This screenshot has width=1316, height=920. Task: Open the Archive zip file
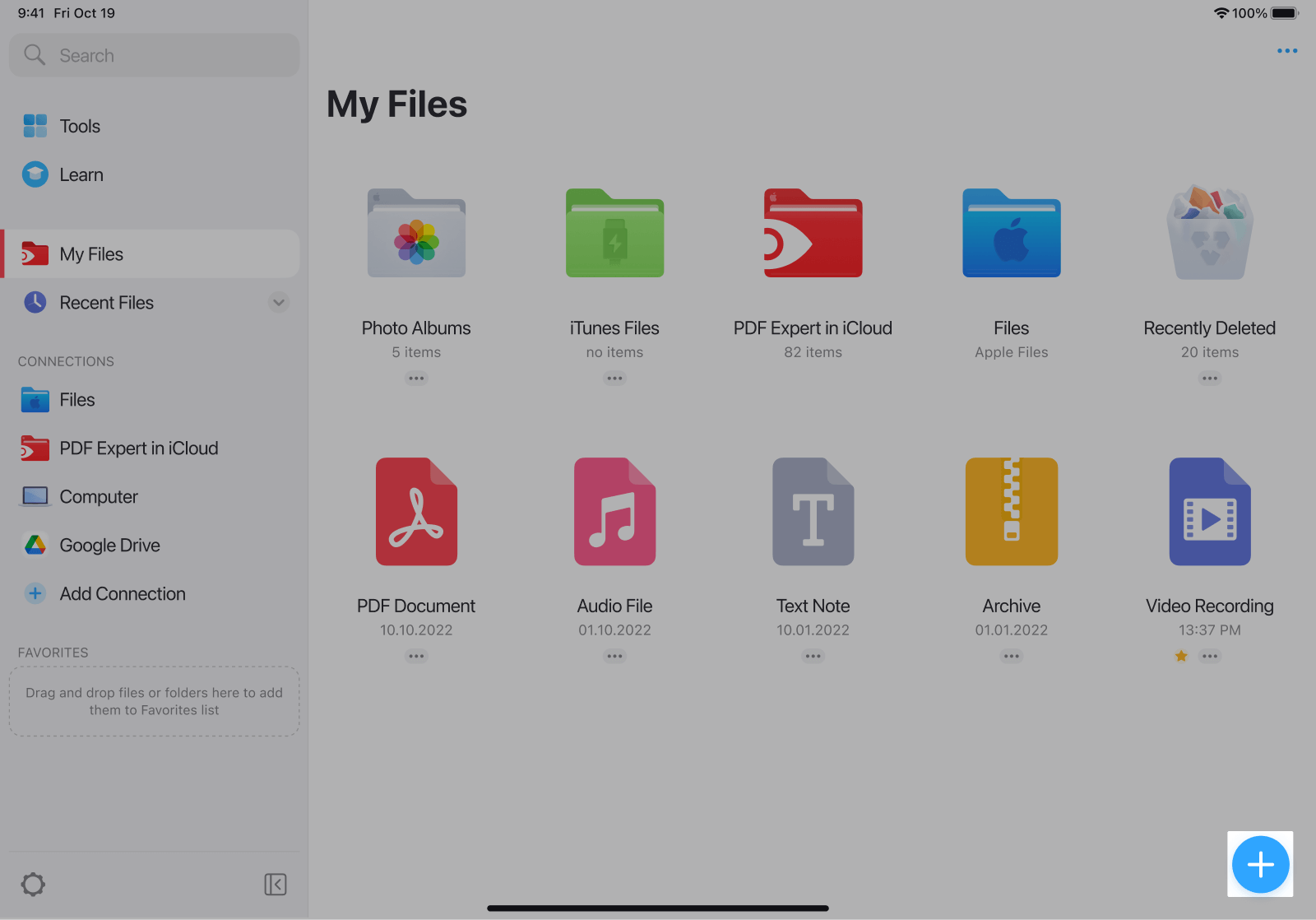click(x=1011, y=512)
